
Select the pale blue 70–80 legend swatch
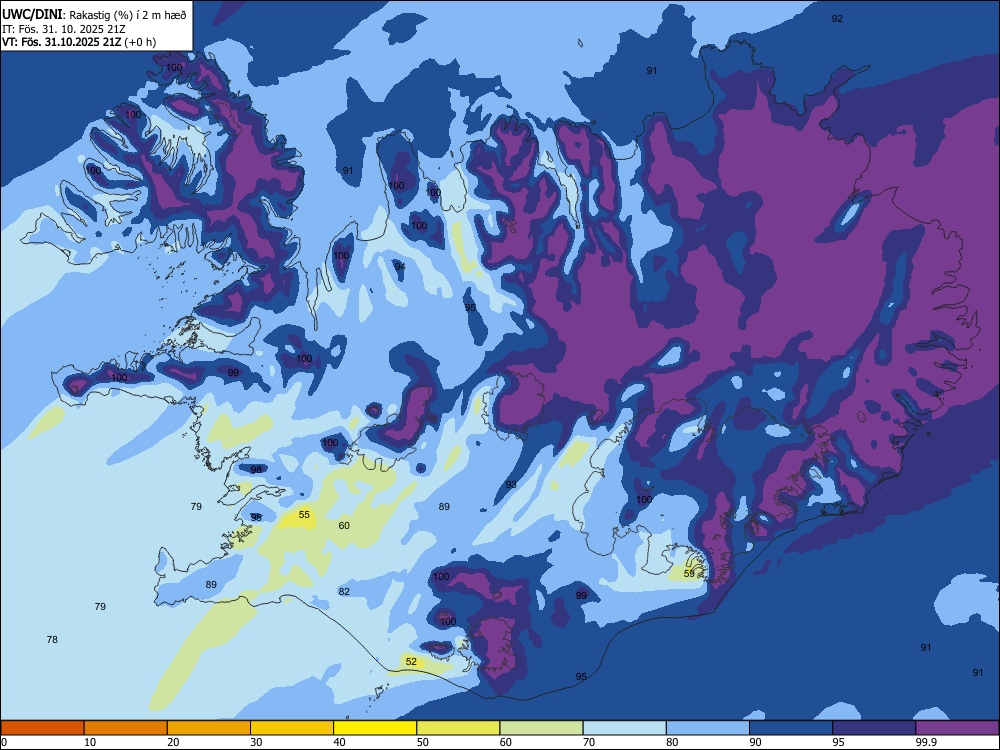pos(625,728)
